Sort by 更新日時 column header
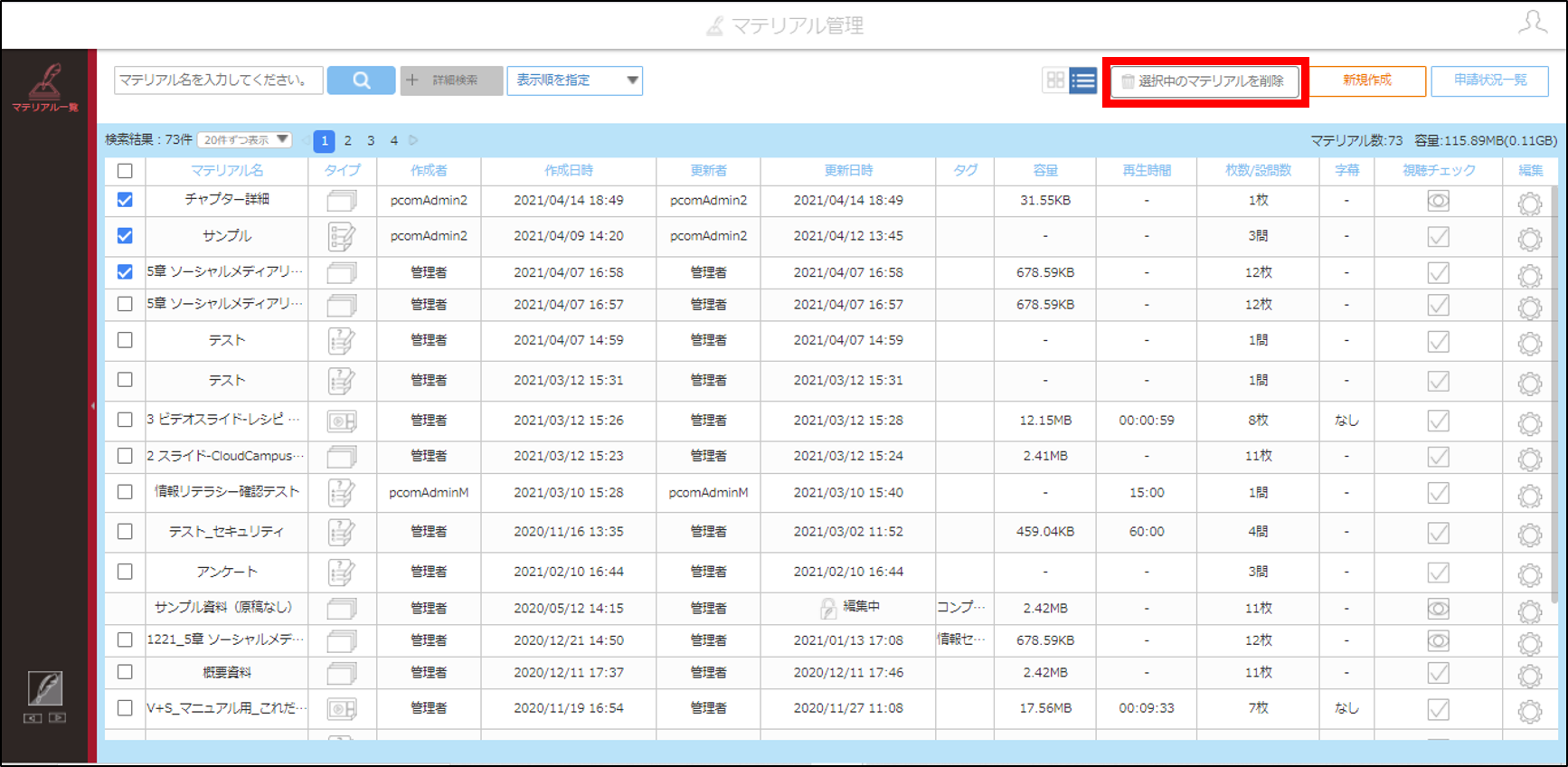Viewport: 1568px width, 767px height. point(847,170)
